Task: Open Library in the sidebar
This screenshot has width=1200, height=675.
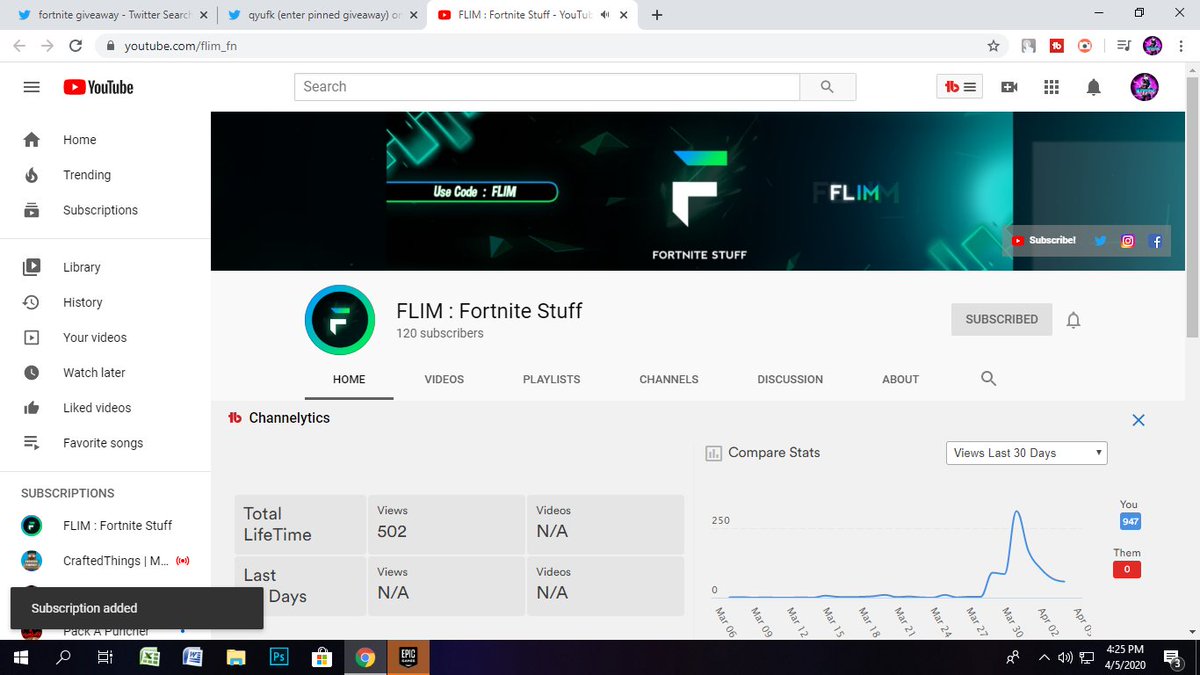Action: [105, 267]
